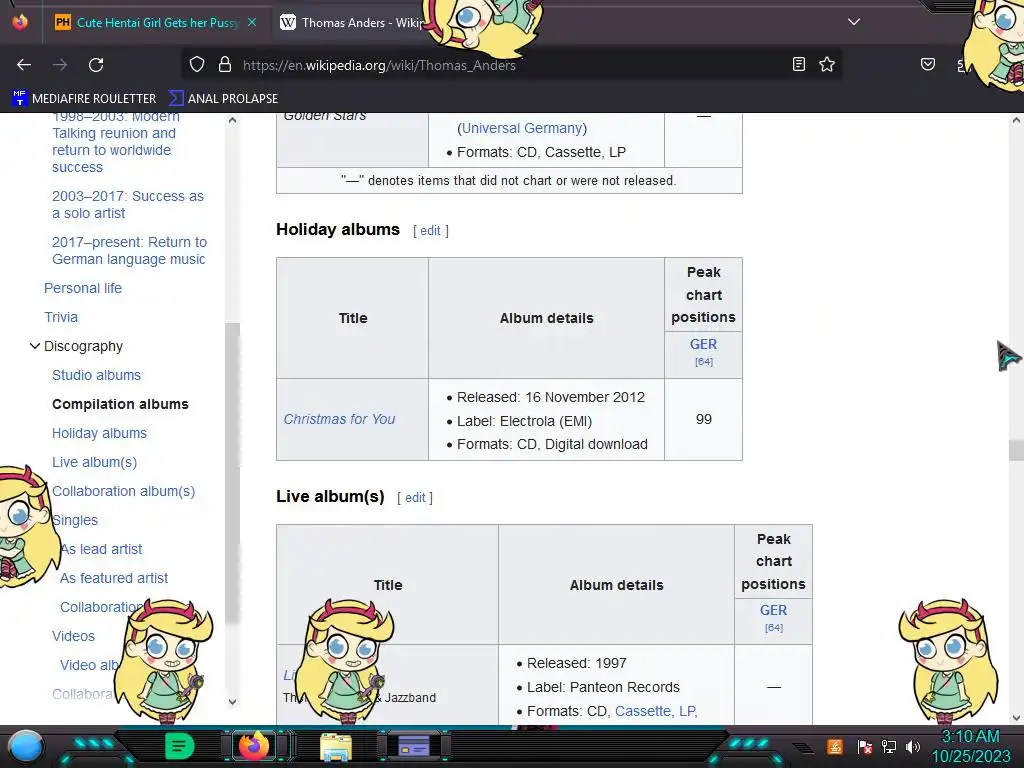Open the Christmas for You album link
The image size is (1024, 768).
point(339,419)
